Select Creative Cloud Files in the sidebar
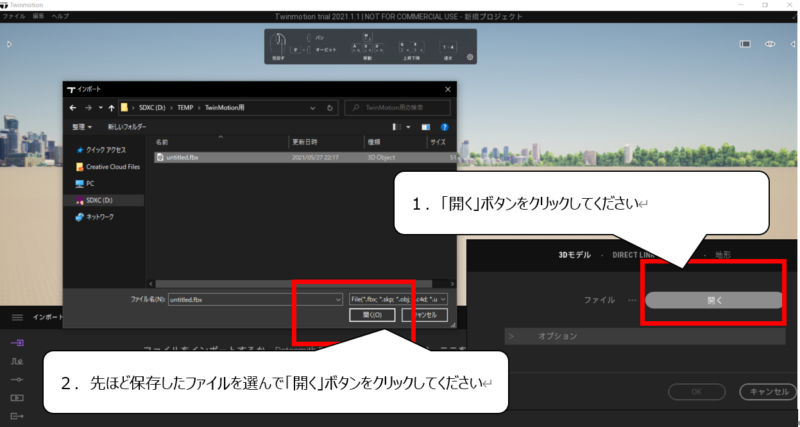 click(x=107, y=167)
